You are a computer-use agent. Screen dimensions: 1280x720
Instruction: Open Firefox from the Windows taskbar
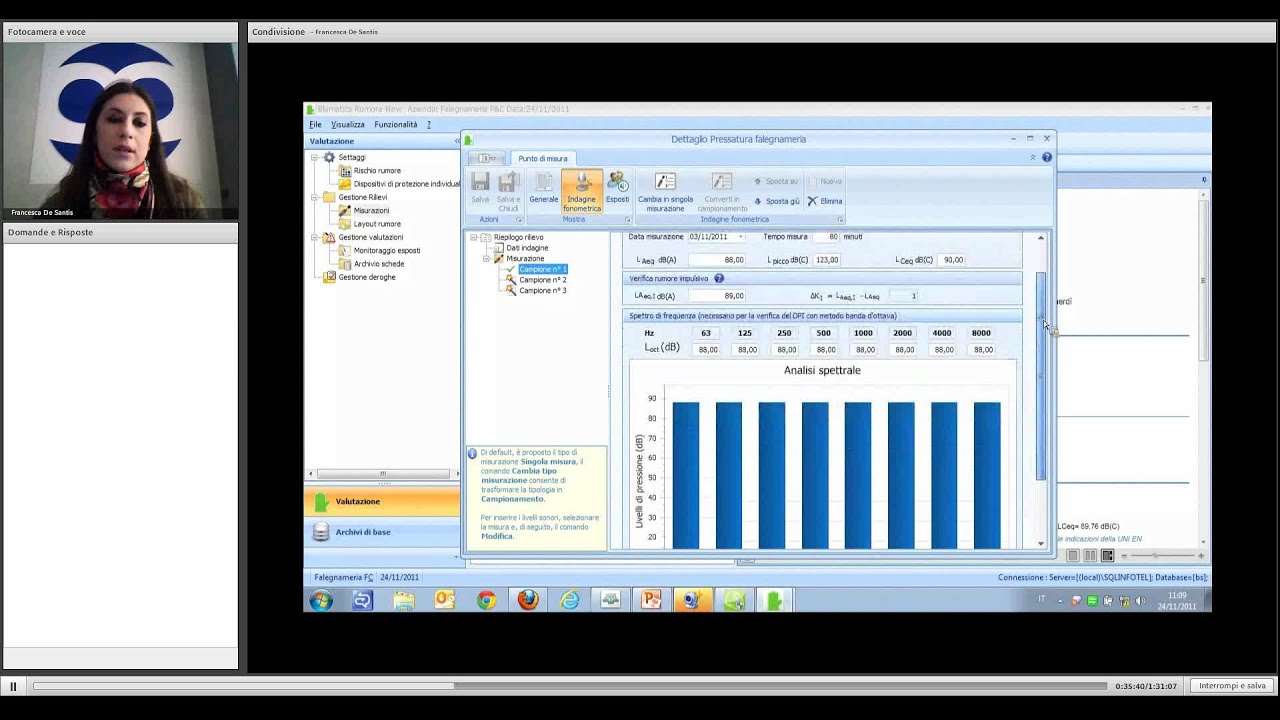point(528,599)
